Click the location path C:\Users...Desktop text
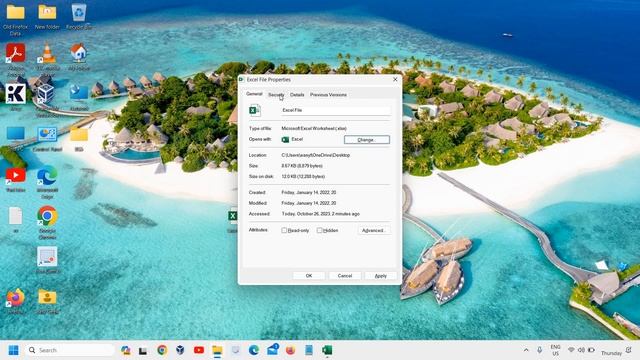640x360 pixels. click(316, 155)
